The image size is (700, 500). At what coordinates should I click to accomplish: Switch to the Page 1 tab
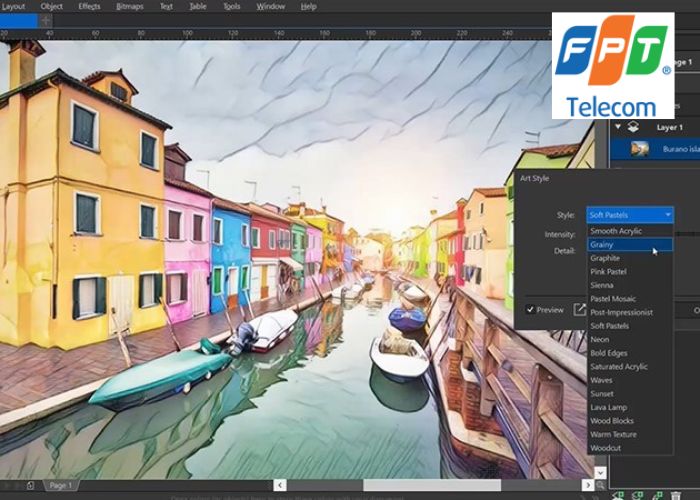coord(60,485)
